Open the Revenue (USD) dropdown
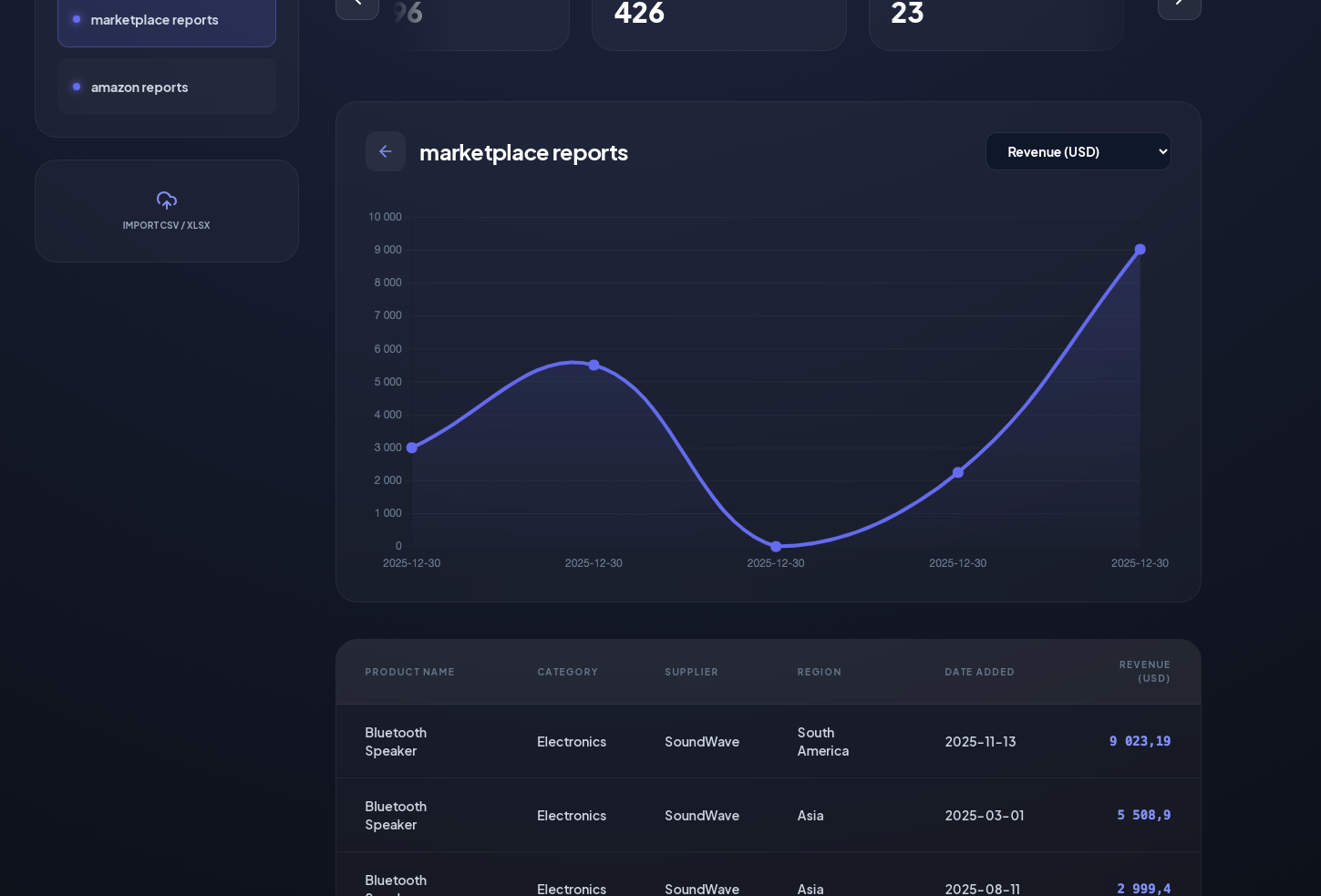The height and width of the screenshot is (896, 1321). 1078,151
